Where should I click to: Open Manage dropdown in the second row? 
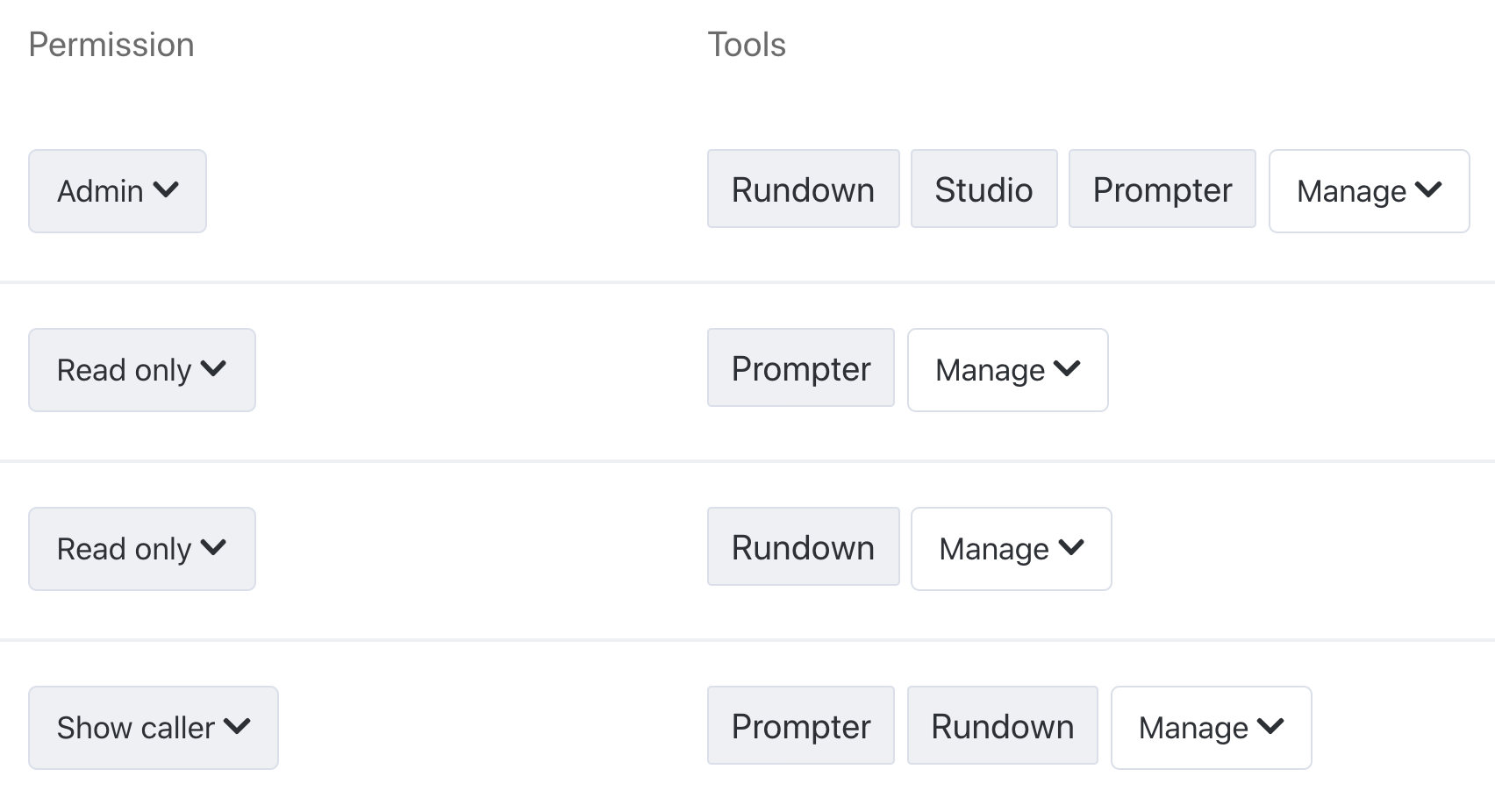(x=1007, y=370)
